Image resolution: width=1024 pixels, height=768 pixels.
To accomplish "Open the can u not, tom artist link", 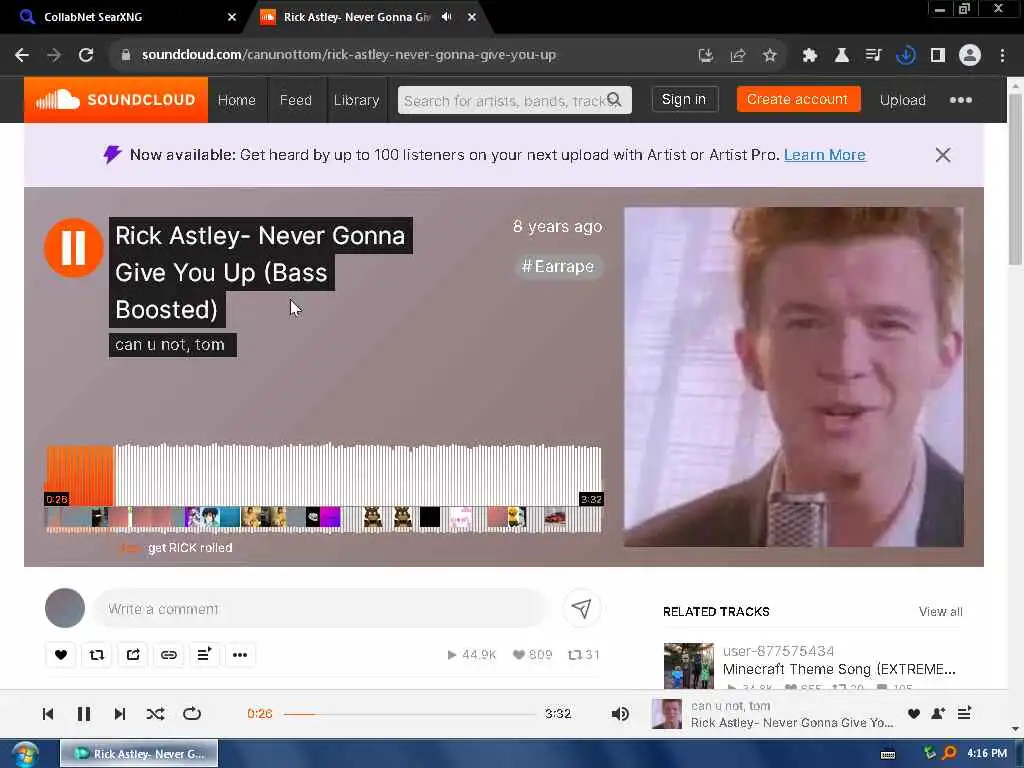I will click(171, 345).
